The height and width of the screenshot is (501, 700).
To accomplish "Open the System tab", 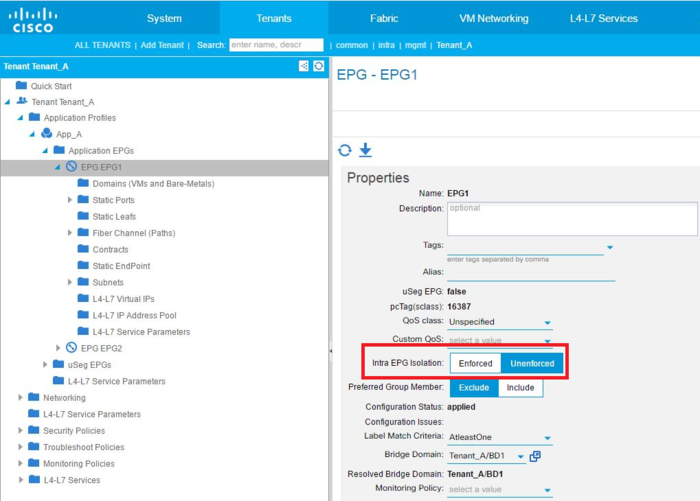I will [164, 18].
